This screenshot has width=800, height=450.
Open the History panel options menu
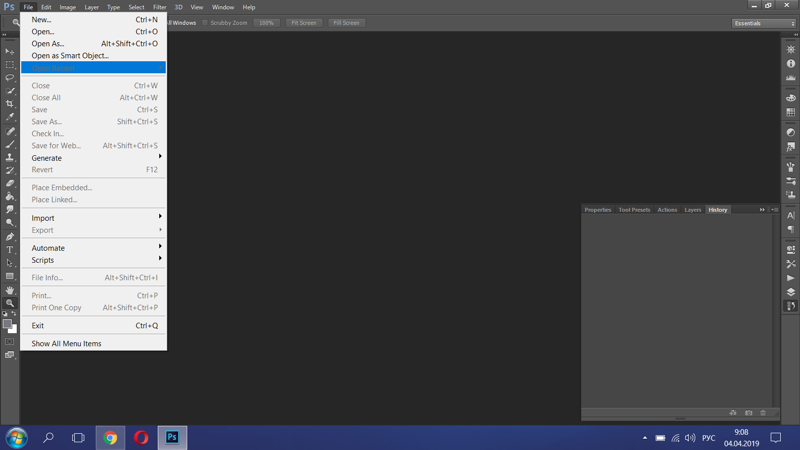pos(774,210)
